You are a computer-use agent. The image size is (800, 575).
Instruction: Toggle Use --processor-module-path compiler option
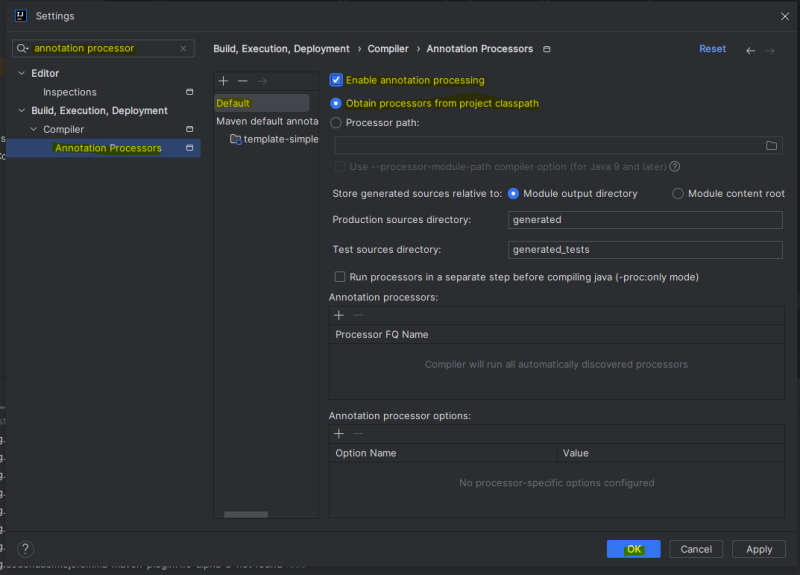click(339, 167)
